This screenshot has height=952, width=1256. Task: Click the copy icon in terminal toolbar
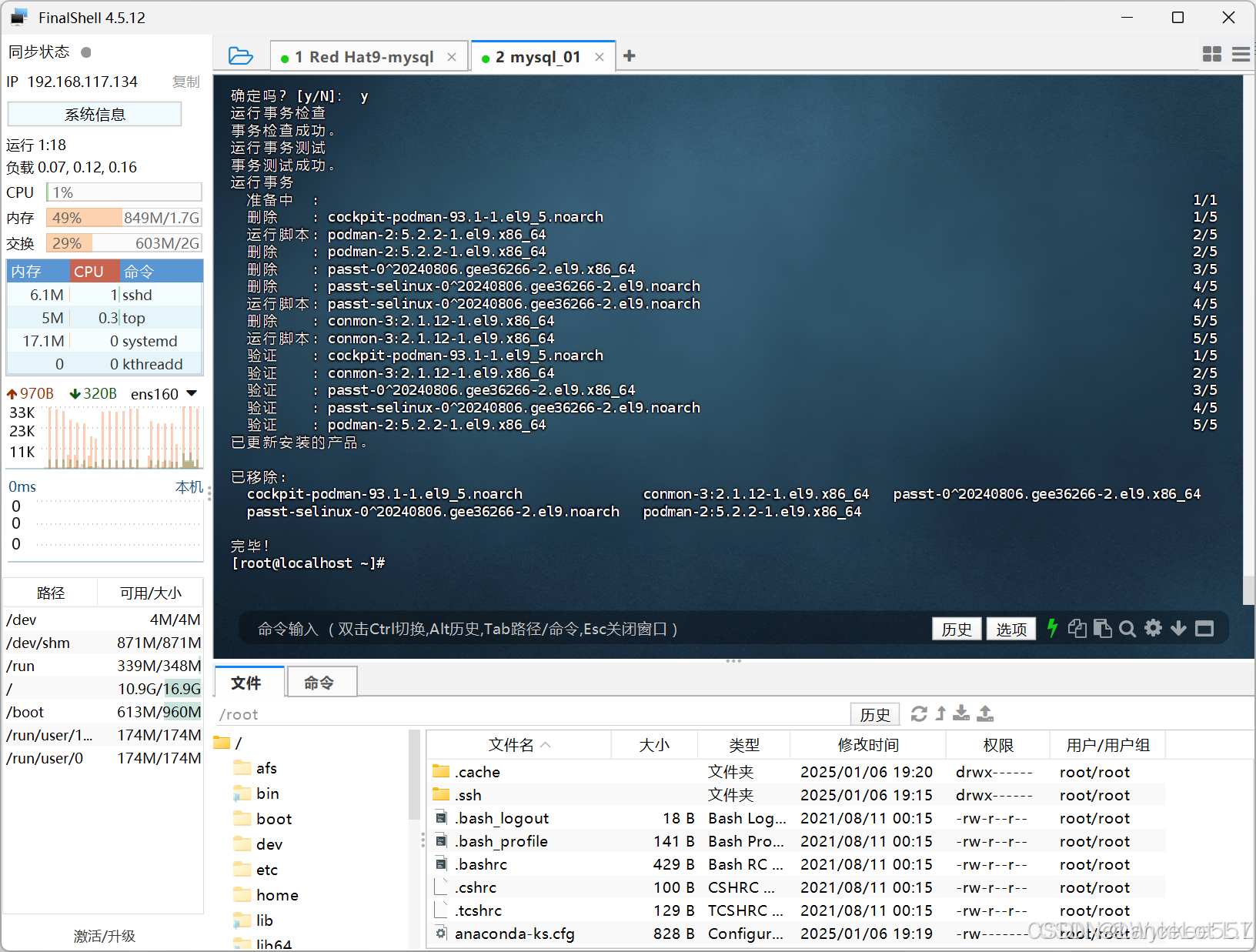[x=1077, y=628]
